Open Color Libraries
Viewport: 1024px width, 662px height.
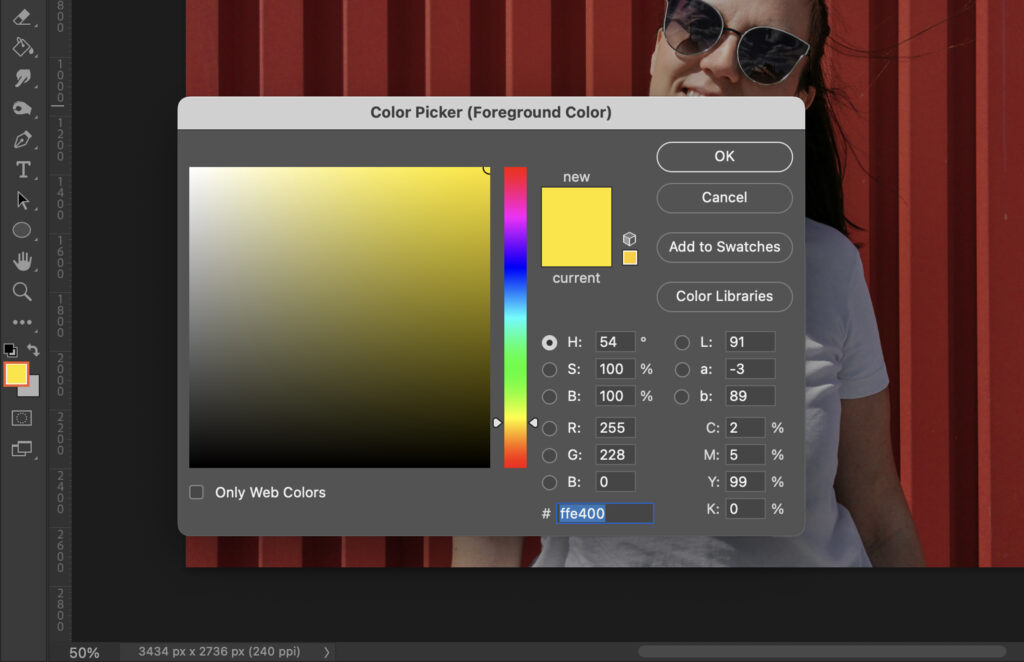click(x=724, y=297)
